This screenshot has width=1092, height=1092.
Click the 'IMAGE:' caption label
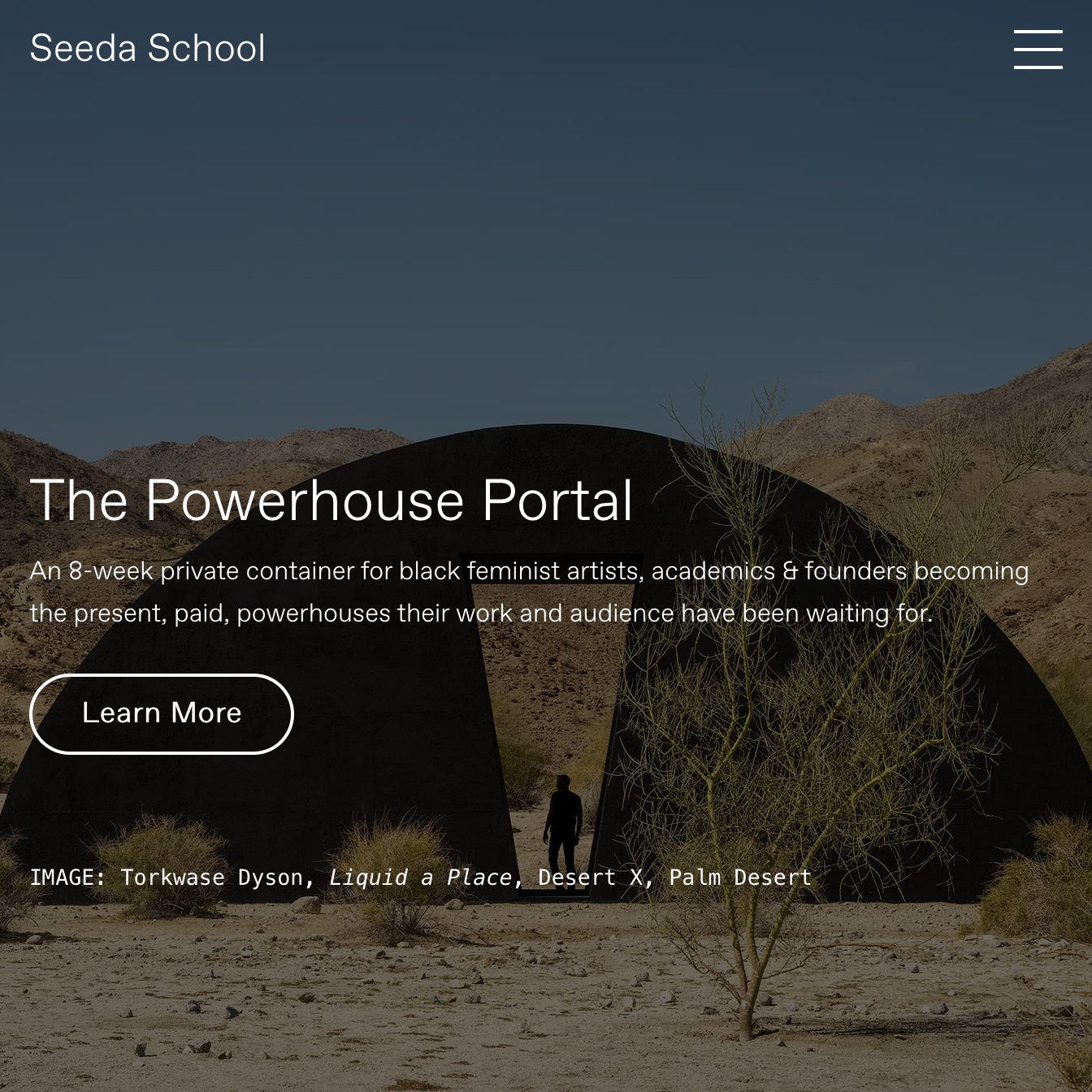(x=68, y=877)
